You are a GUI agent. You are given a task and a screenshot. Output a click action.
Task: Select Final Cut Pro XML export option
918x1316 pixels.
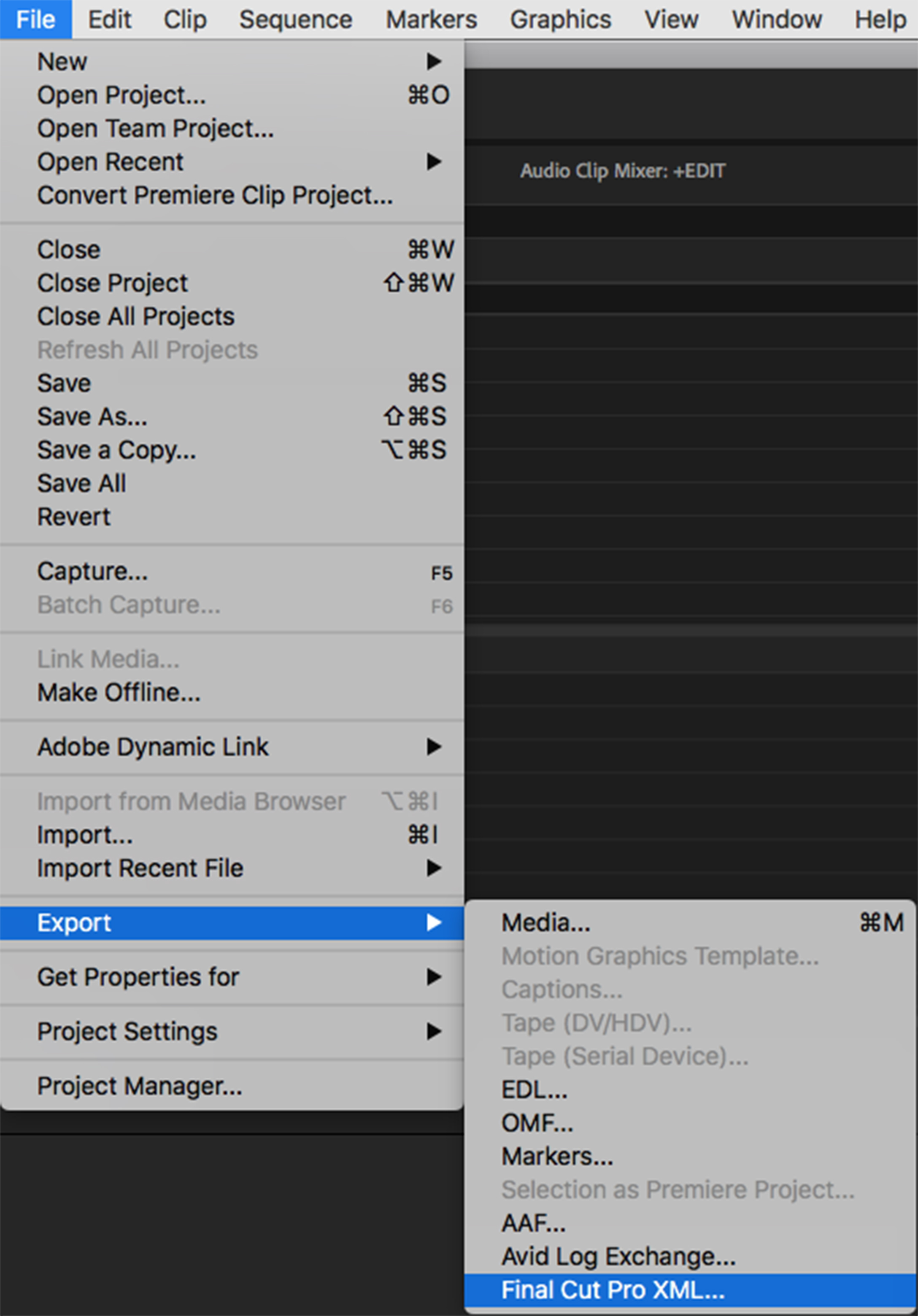[x=613, y=1289]
